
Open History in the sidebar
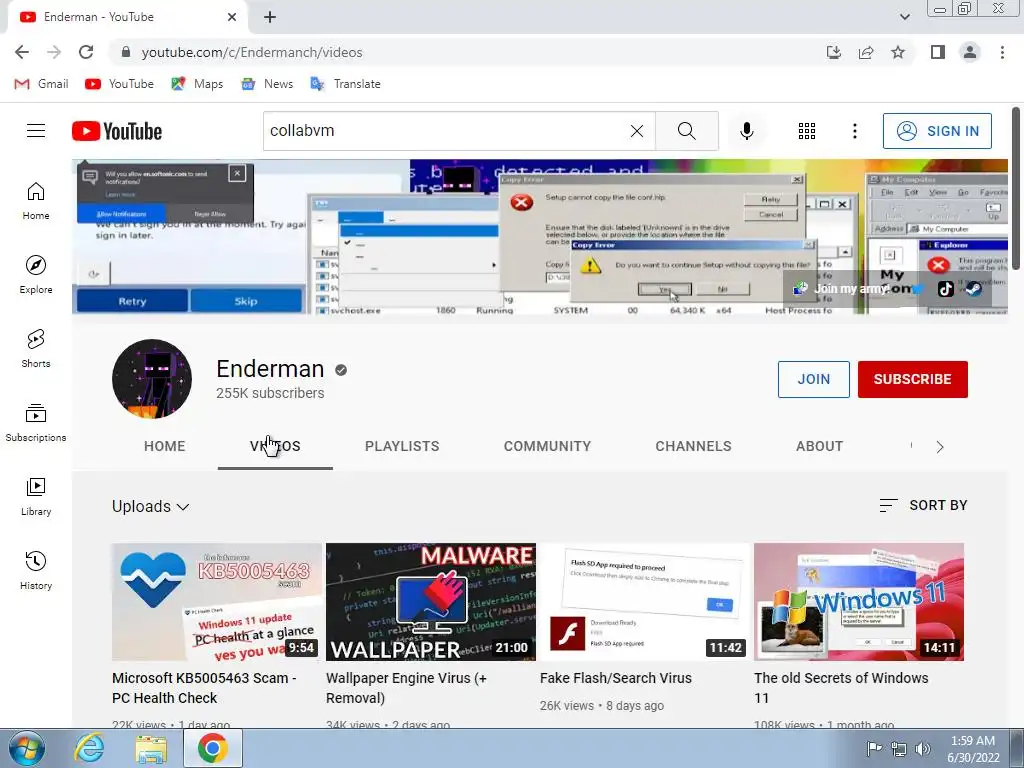[36, 571]
